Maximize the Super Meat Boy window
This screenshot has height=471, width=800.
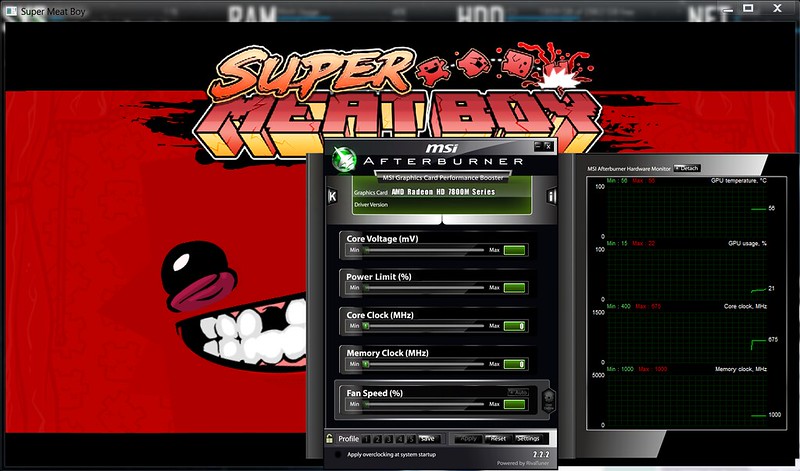747,8
